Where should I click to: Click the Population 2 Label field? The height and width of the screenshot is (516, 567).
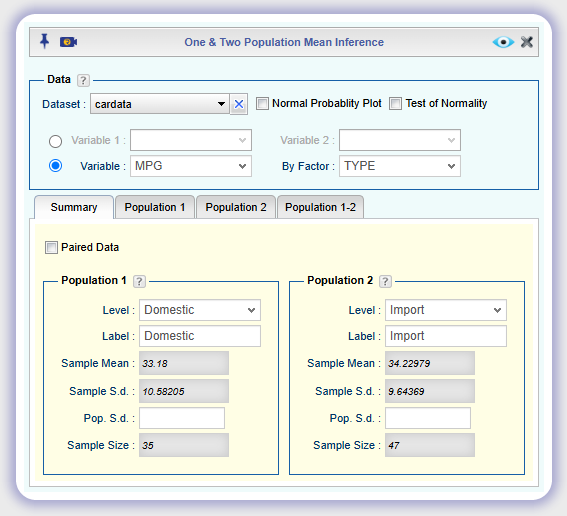pos(446,336)
